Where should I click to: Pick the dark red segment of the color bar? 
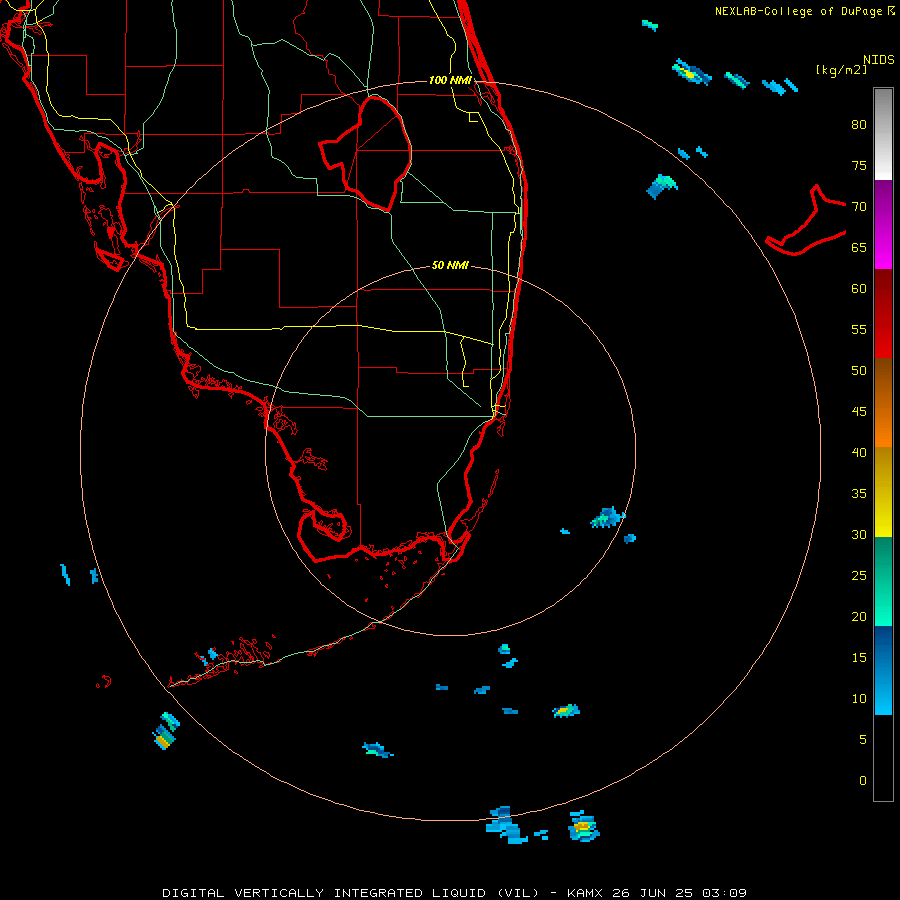click(883, 292)
